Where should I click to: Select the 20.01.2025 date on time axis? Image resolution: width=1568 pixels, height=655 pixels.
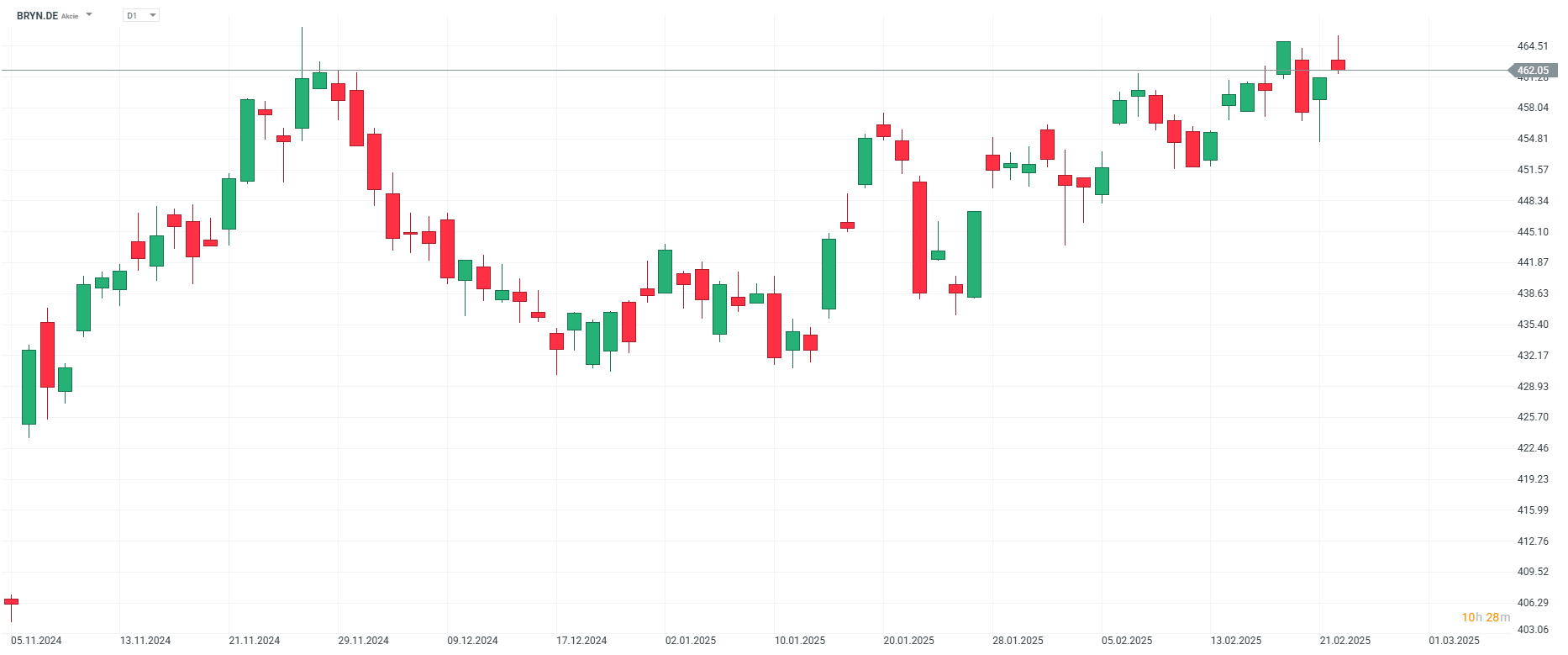908,641
